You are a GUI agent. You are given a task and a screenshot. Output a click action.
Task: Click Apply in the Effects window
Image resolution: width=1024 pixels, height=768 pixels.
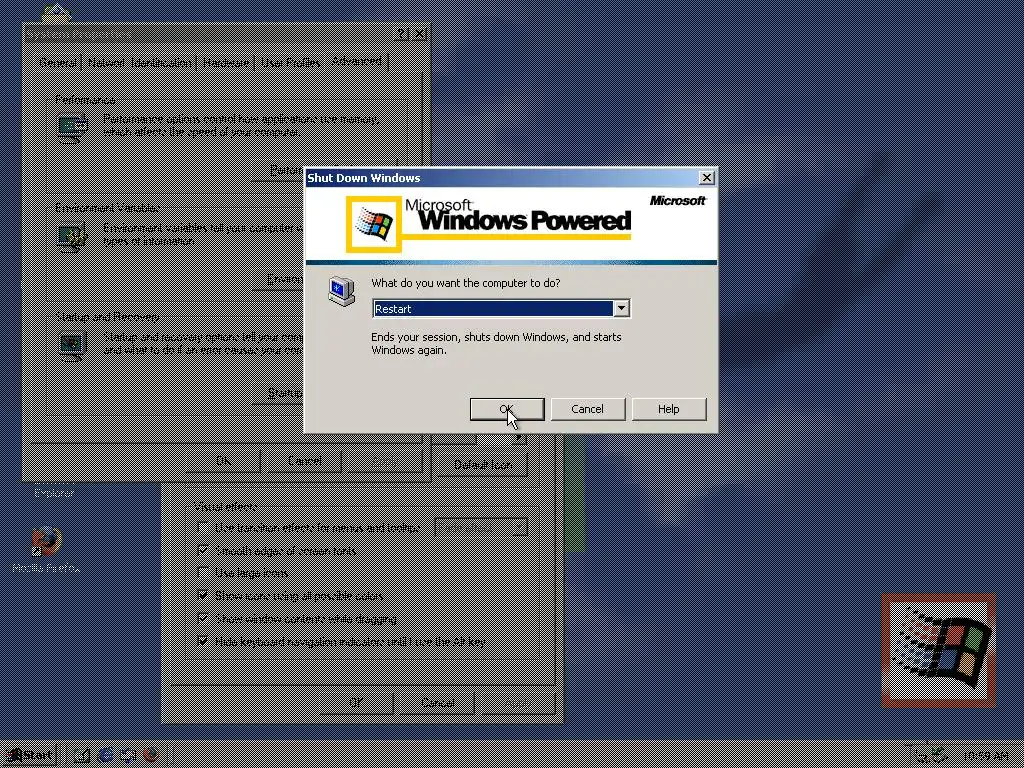(518, 703)
